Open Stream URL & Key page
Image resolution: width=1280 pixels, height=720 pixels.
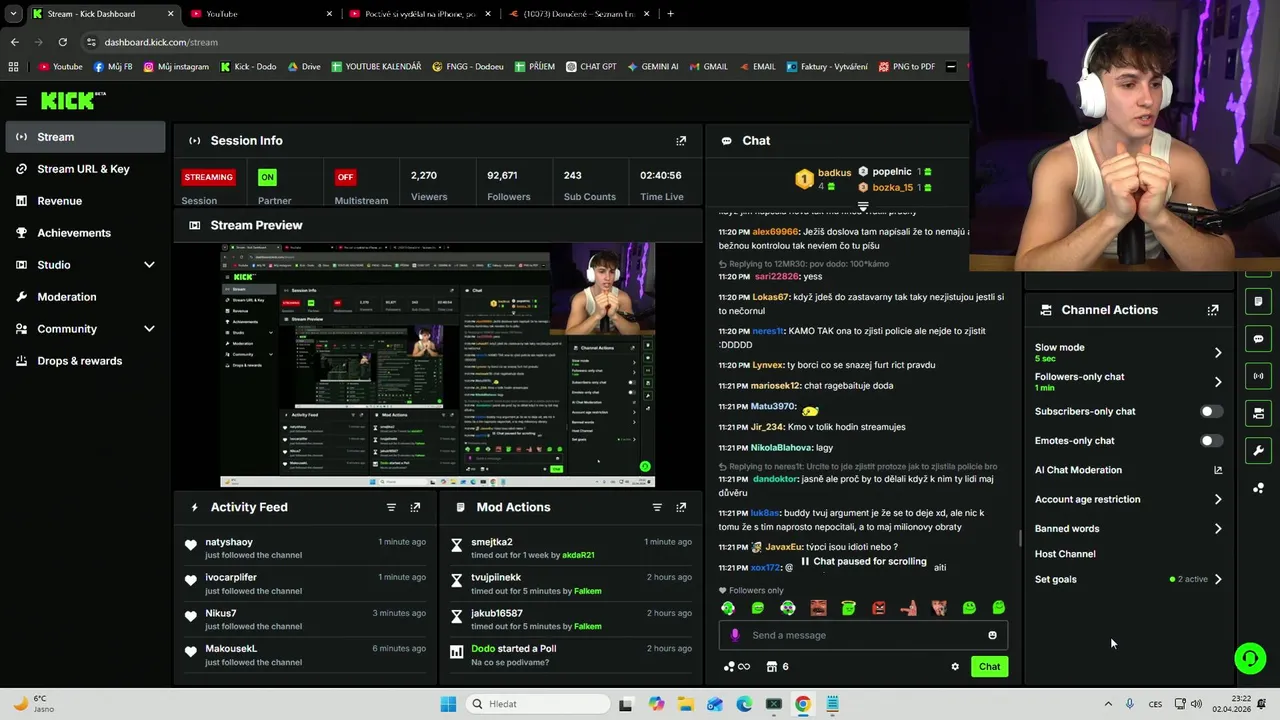tap(85, 169)
